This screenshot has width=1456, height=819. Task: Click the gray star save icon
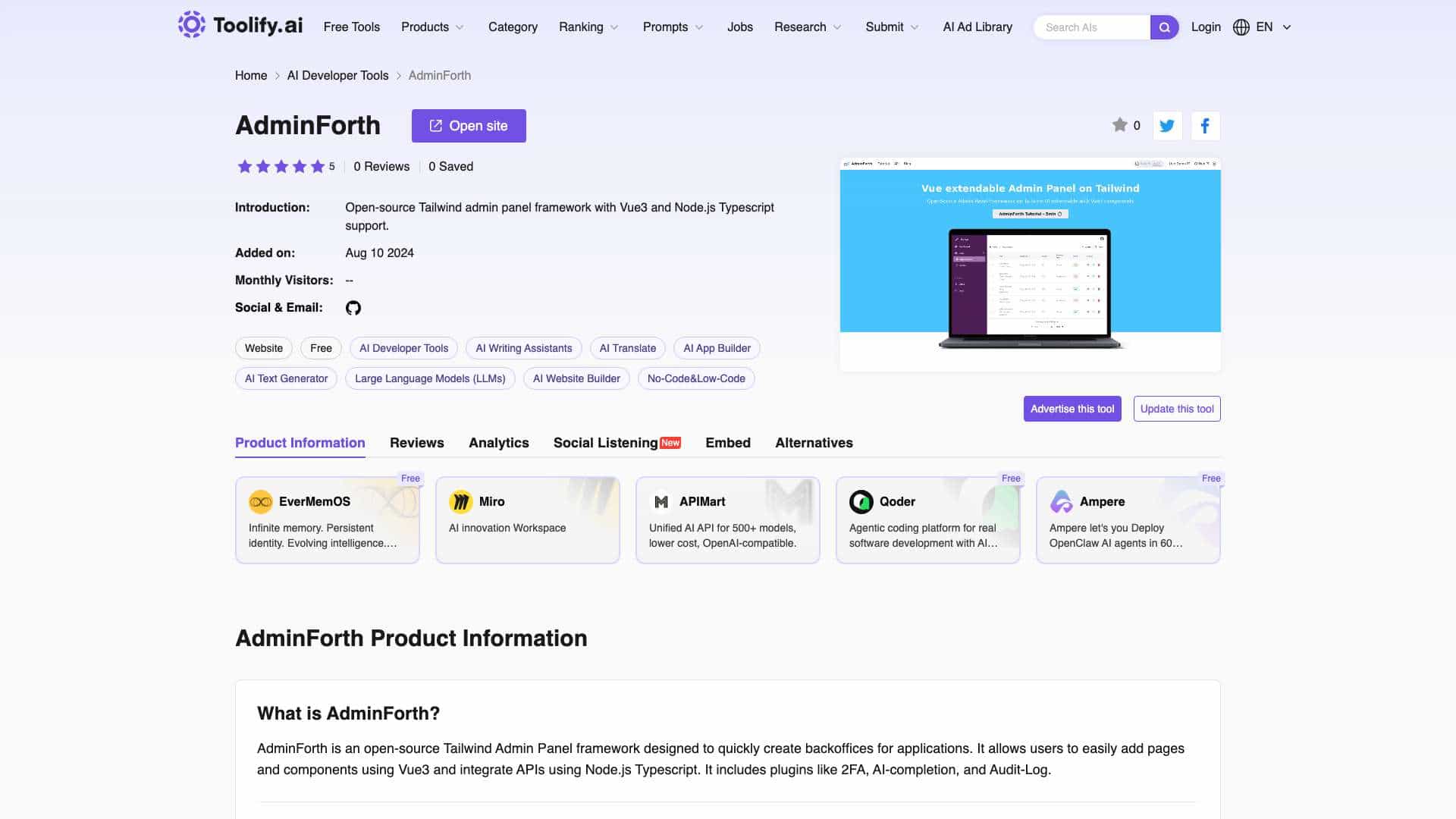pos(1119,125)
